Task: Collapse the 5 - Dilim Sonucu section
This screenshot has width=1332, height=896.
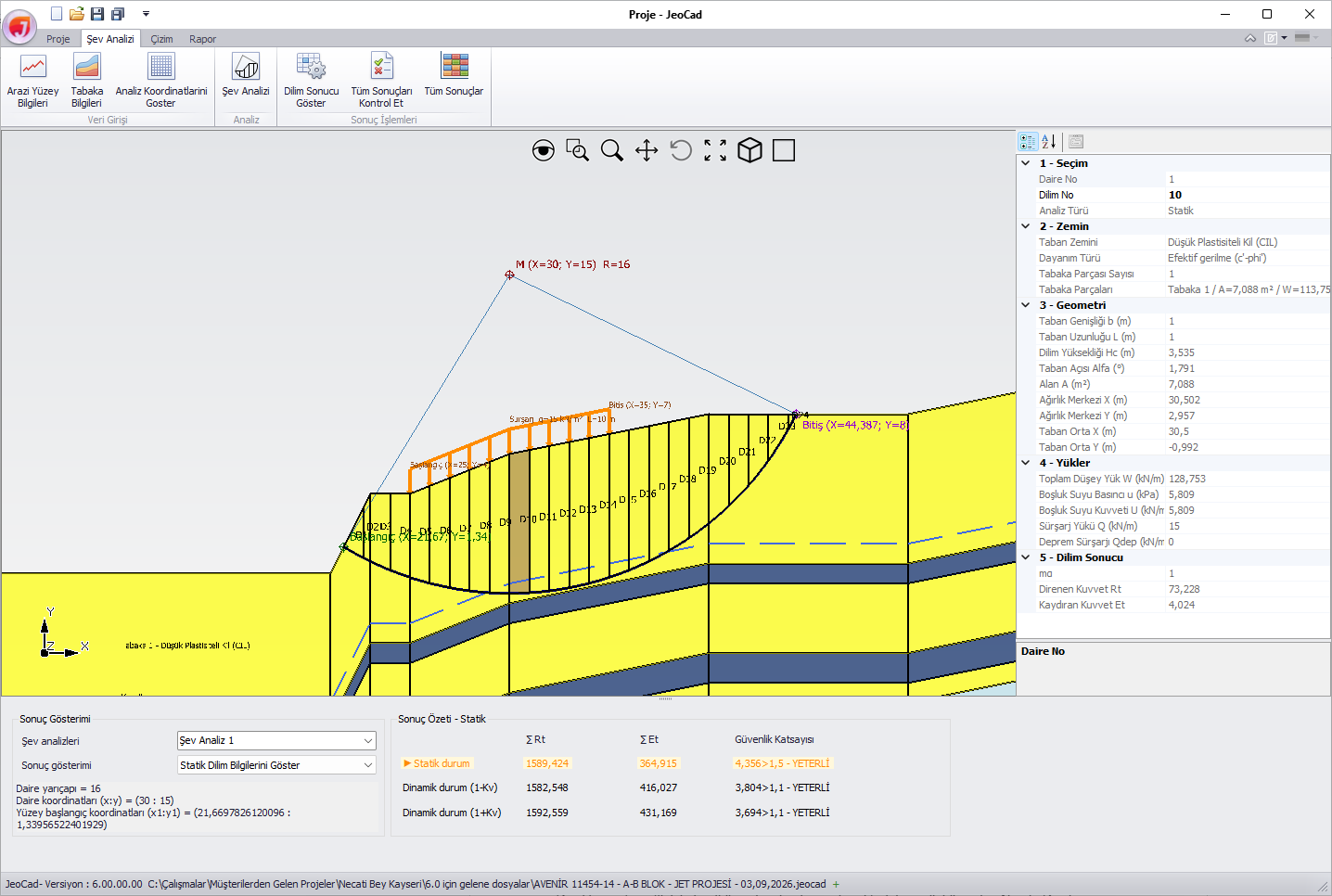Action: click(x=1026, y=557)
